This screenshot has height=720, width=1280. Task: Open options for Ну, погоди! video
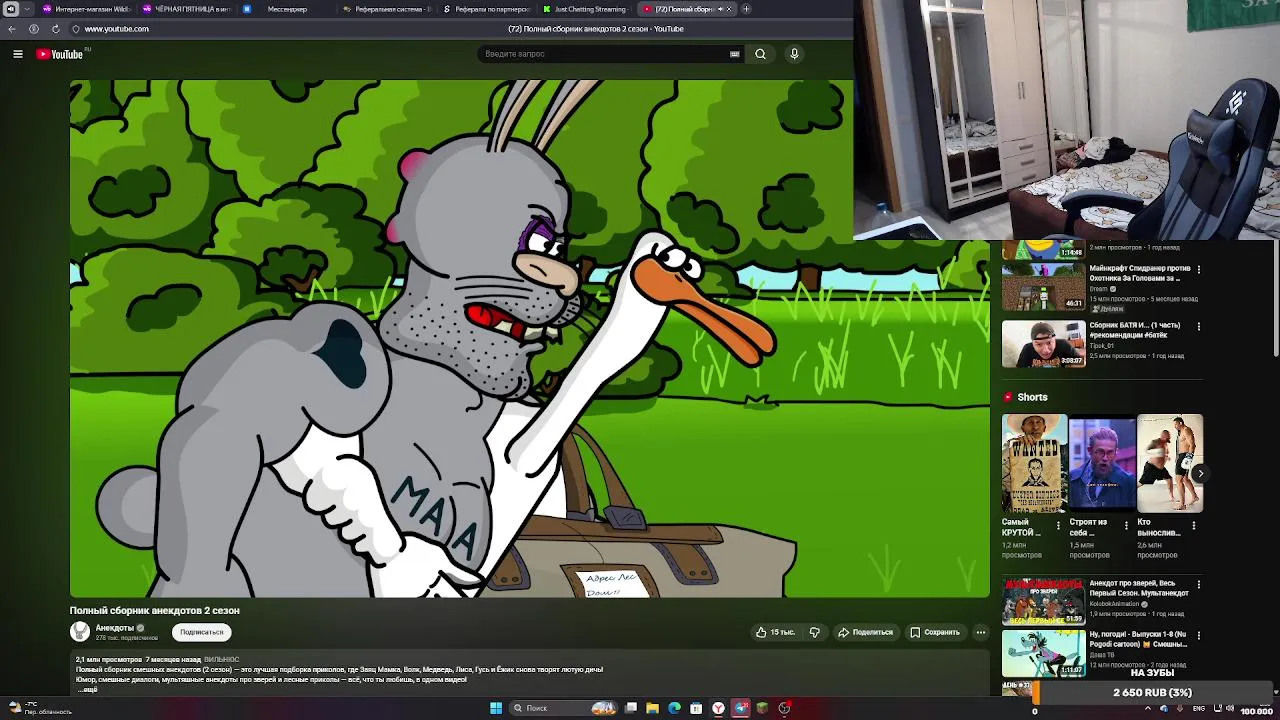[x=1199, y=635]
